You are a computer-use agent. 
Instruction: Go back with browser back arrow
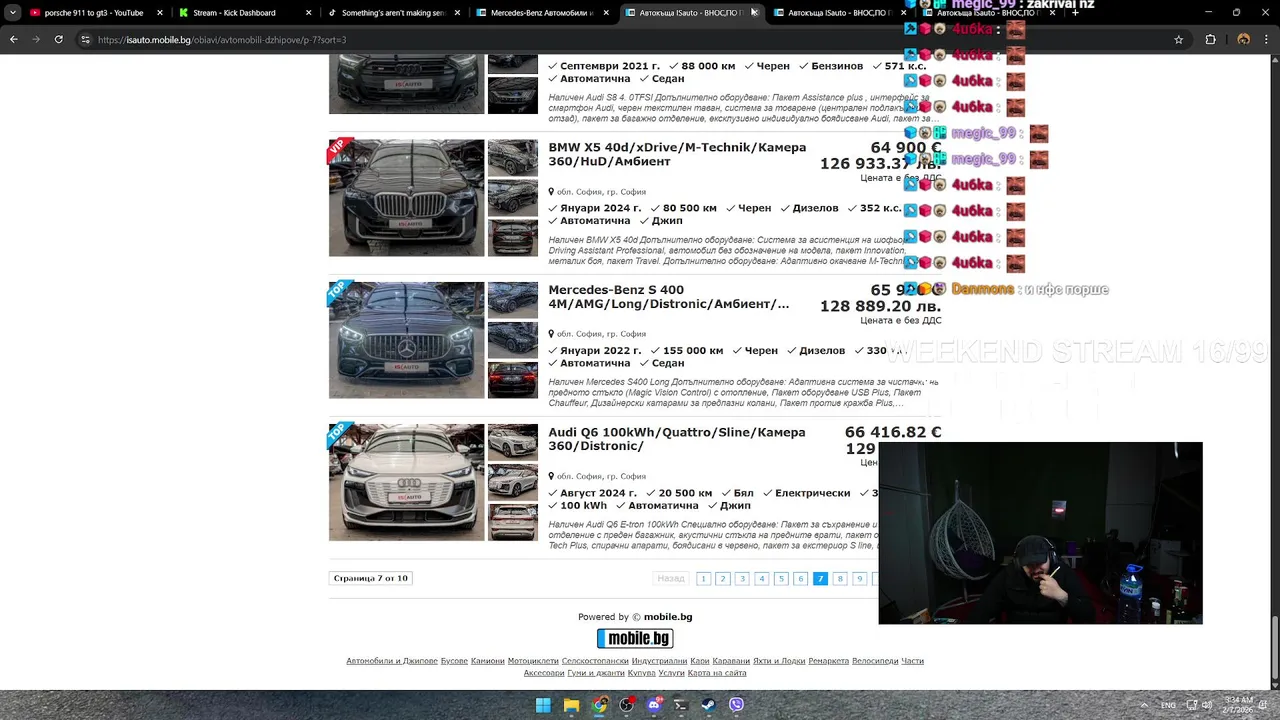pyautogui.click(x=13, y=39)
